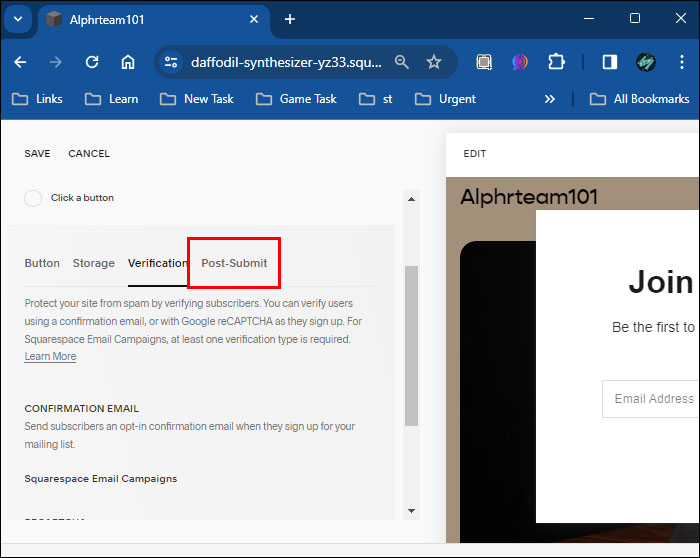Viewport: 700px width, 558px height.
Task: Open the Button tab
Action: [x=42, y=263]
